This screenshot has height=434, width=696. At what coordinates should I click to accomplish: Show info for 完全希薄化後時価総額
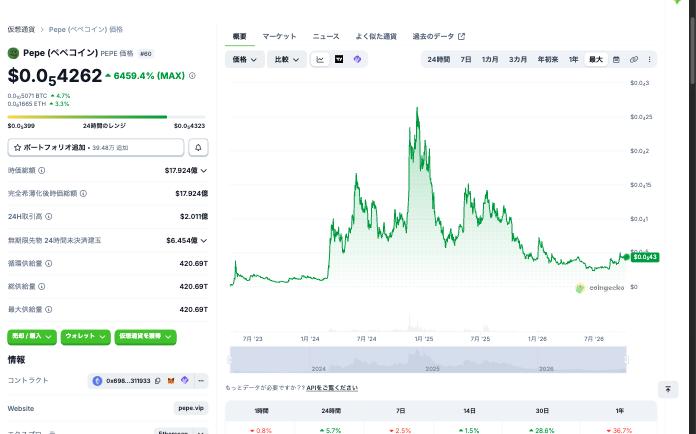coord(83,193)
